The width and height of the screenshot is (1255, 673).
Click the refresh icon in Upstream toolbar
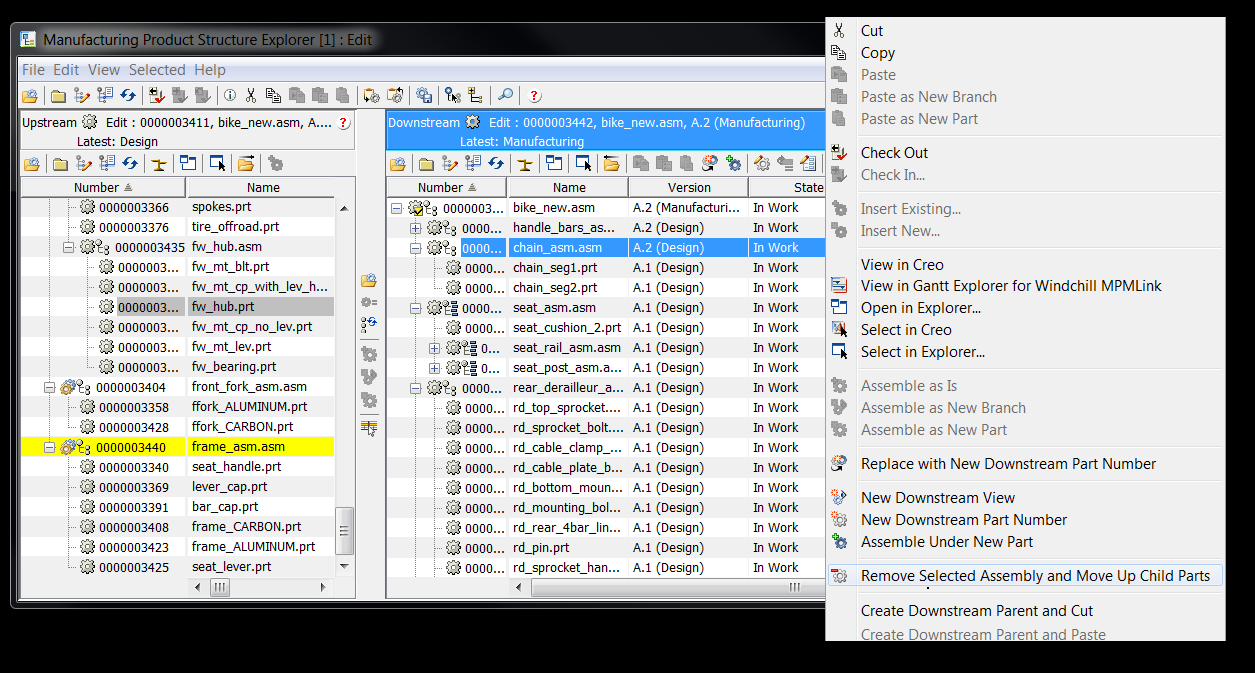click(x=129, y=164)
